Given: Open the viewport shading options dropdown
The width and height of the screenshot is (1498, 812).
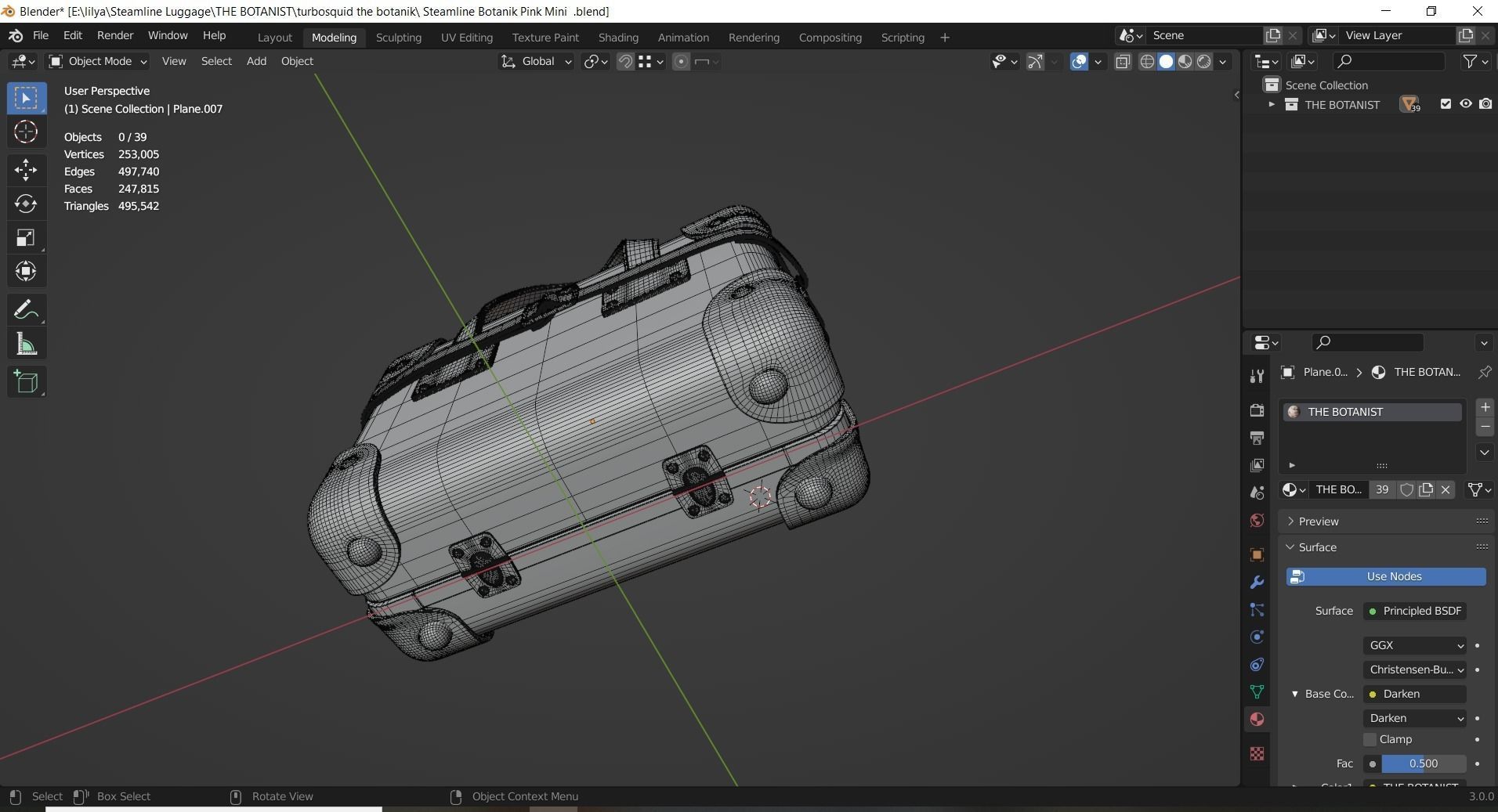Looking at the screenshot, I should pos(1223,61).
